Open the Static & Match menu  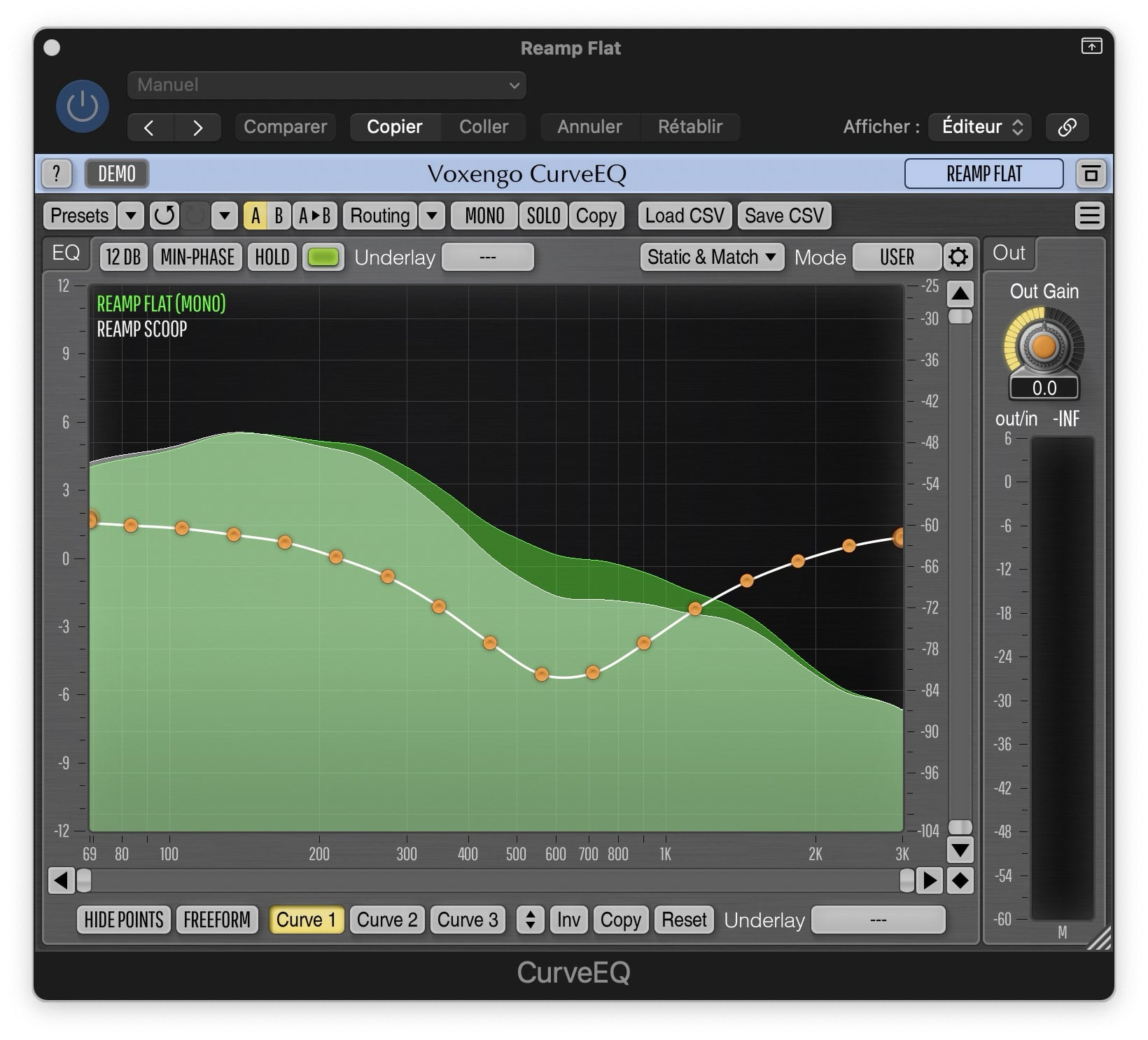pos(712,257)
